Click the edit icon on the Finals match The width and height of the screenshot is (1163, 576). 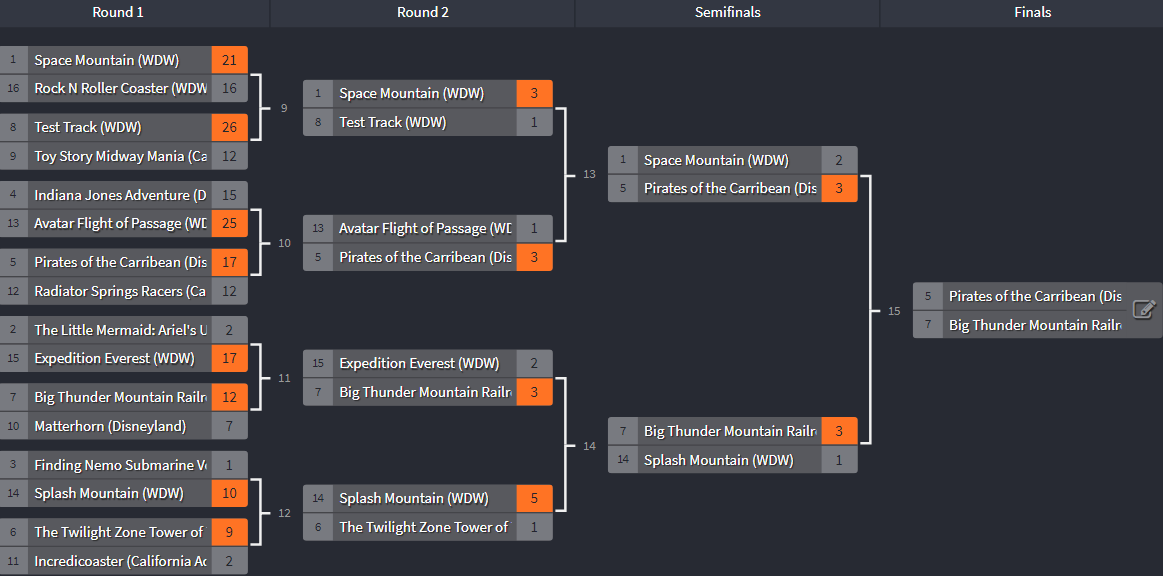[1144, 309]
